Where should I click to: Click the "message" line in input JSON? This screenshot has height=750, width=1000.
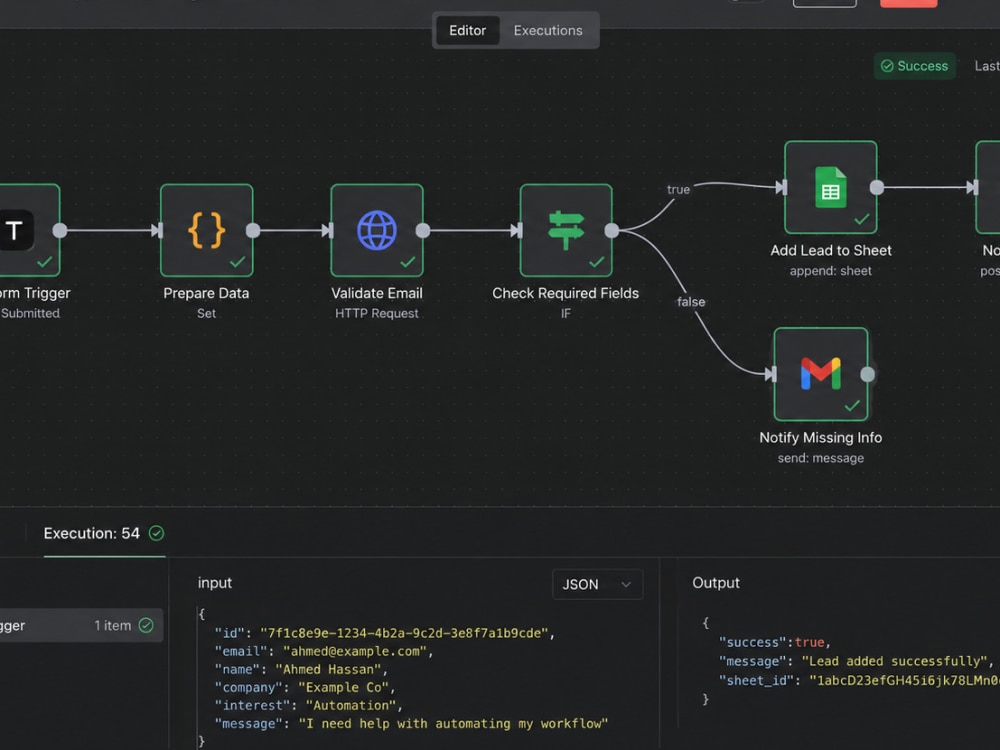(x=411, y=724)
